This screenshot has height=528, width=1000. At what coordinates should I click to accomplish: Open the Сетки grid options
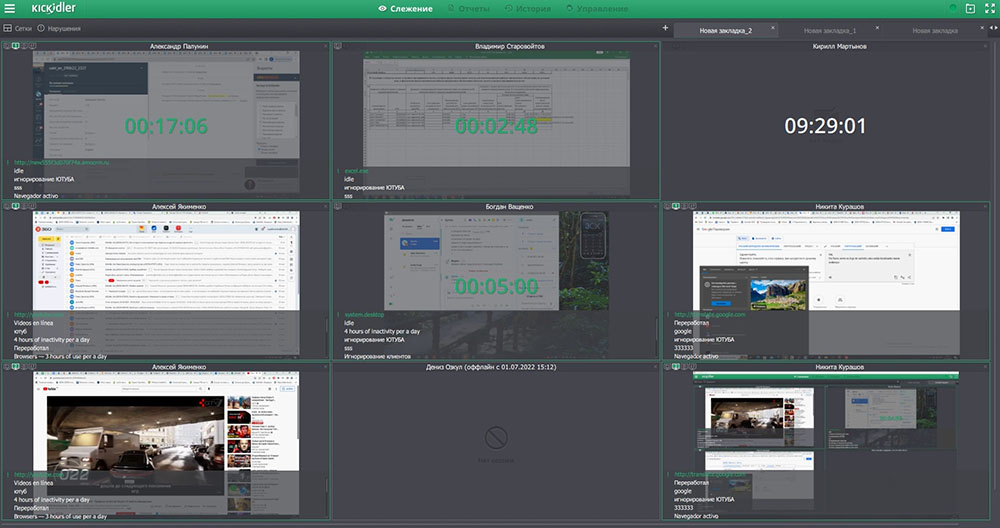click(18, 28)
